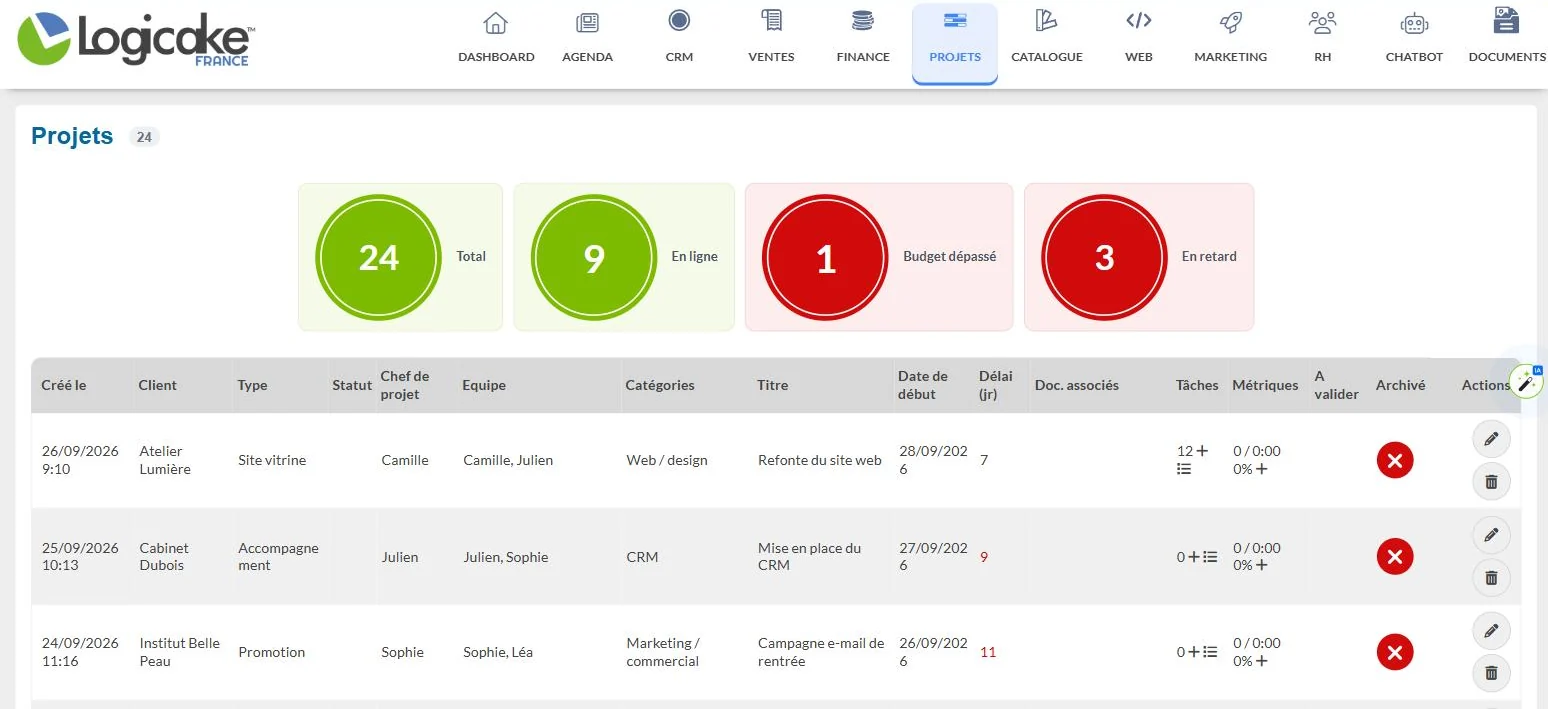Sort by the Délai (jr) column
Image resolution: width=1548 pixels, height=709 pixels.
(996, 385)
